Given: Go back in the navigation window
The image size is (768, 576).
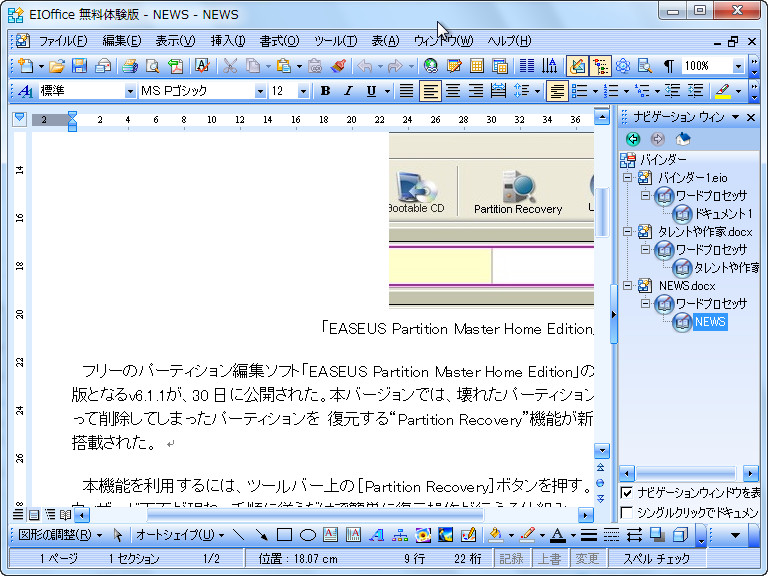Looking at the screenshot, I should pos(633,140).
